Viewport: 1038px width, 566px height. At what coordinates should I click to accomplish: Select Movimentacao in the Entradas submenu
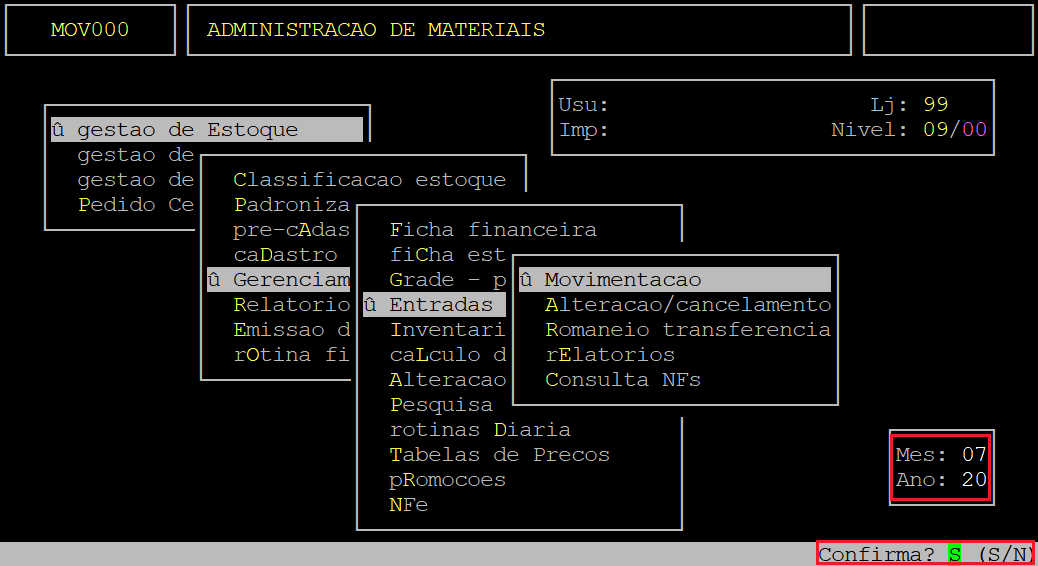point(623,280)
